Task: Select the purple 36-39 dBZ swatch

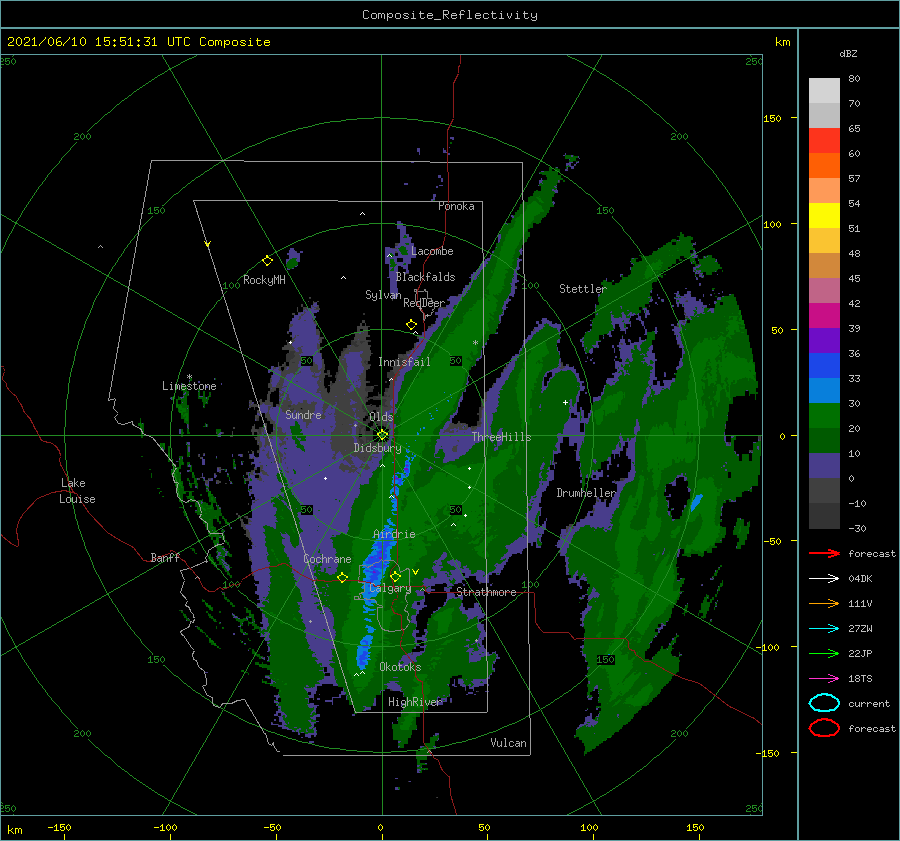Action: (824, 341)
